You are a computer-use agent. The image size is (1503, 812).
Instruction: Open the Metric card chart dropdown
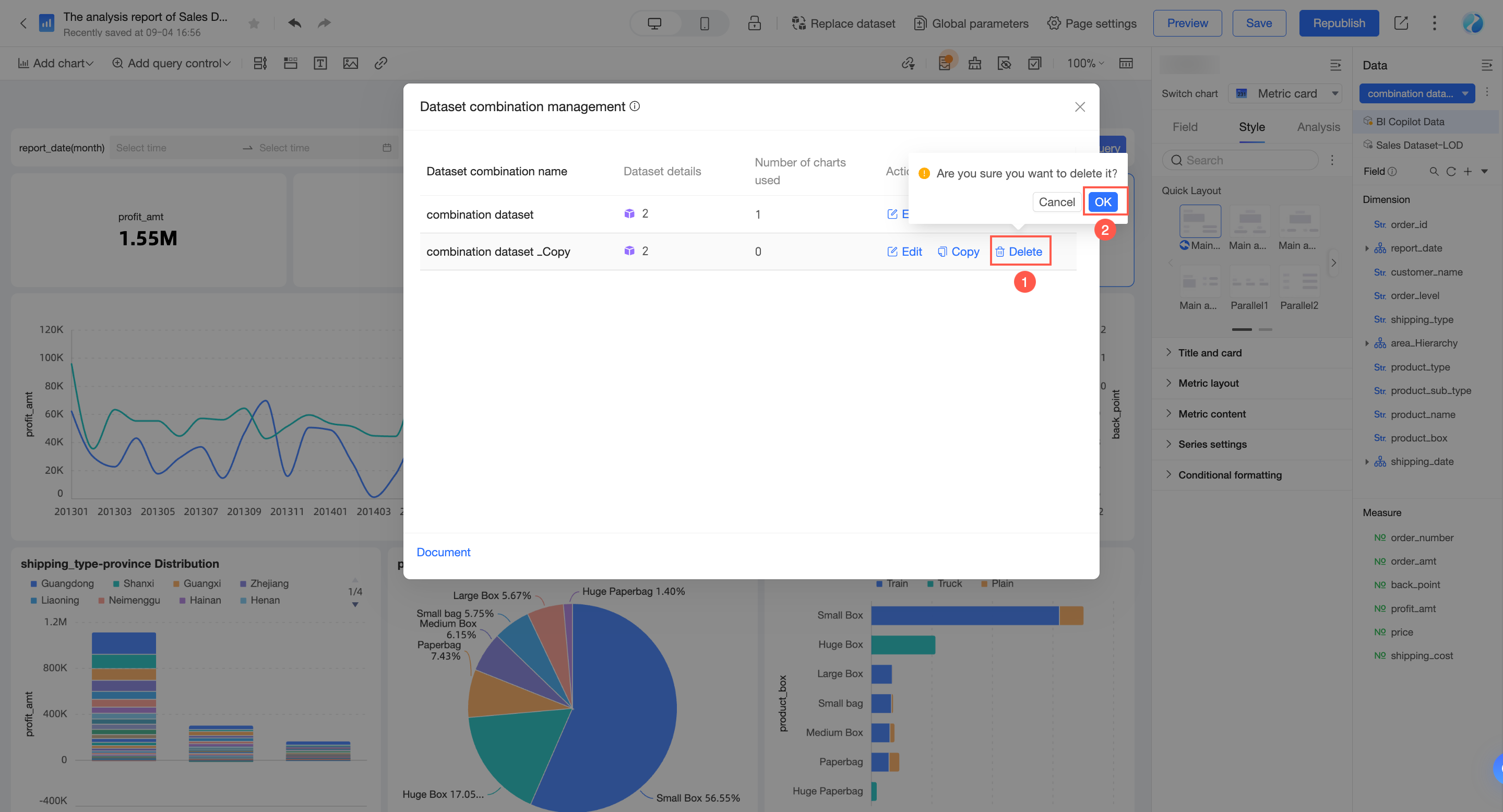click(1286, 93)
